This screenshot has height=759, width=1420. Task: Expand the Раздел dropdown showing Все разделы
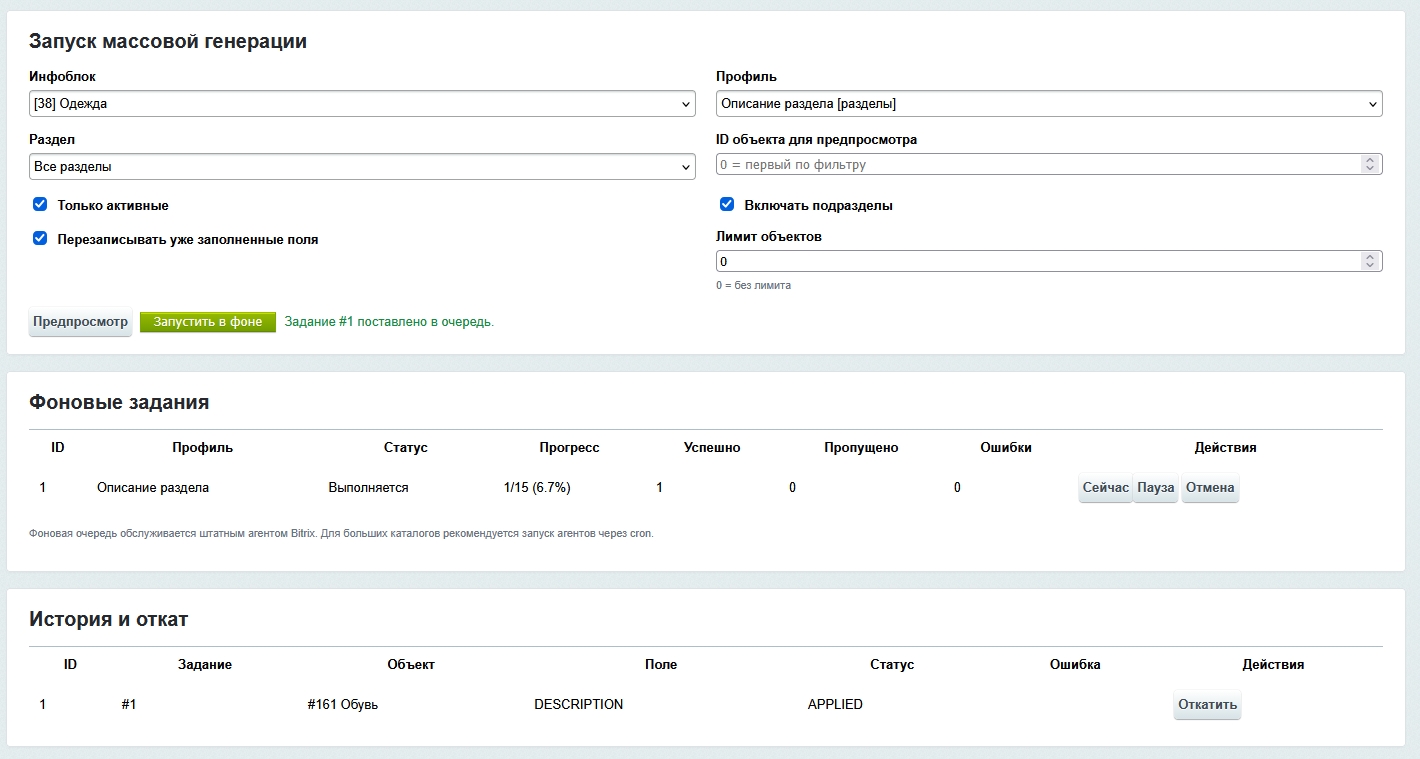coord(362,167)
